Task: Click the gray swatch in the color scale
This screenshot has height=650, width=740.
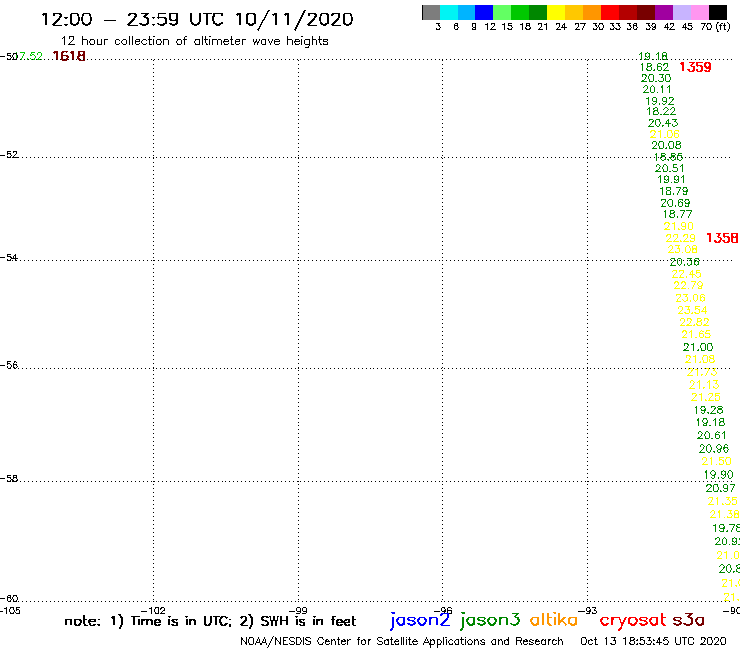Action: [x=431, y=12]
